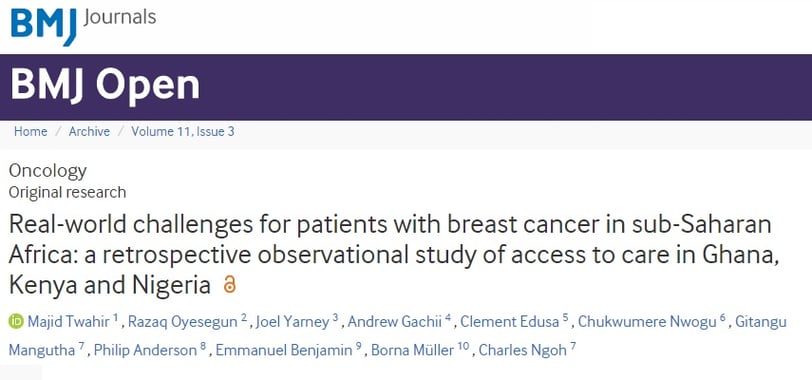The height and width of the screenshot is (380, 812).
Task: Click the Original research label
Action: click(67, 192)
